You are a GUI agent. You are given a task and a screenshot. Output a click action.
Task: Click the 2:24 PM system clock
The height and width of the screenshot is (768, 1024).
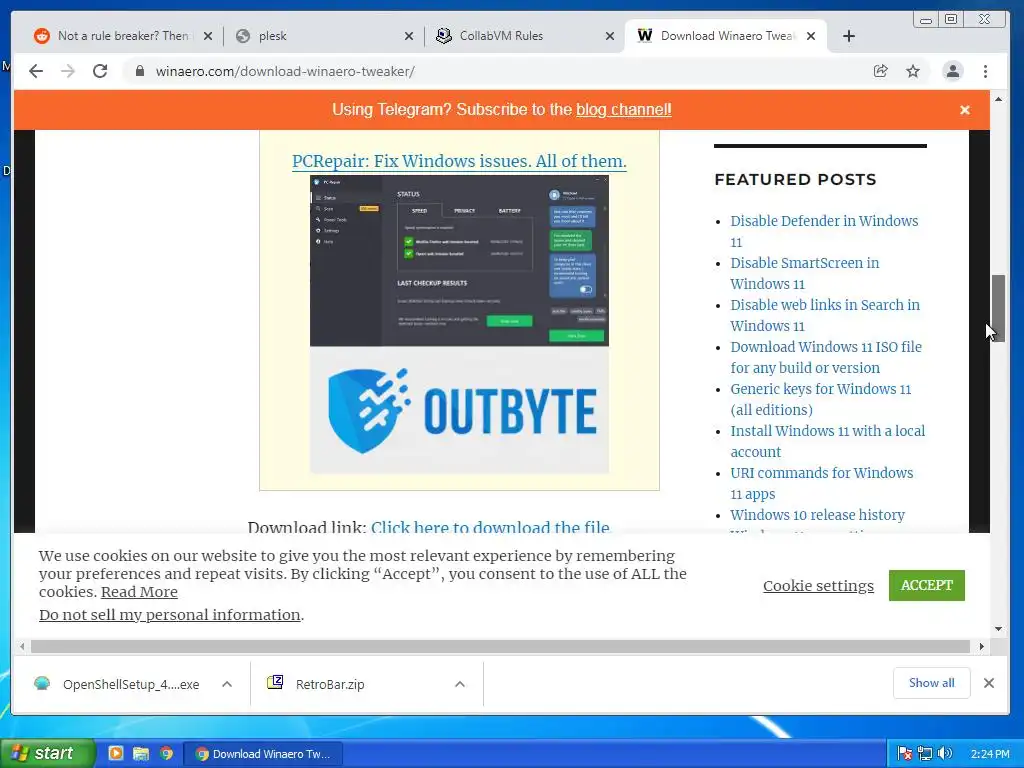tap(990, 754)
